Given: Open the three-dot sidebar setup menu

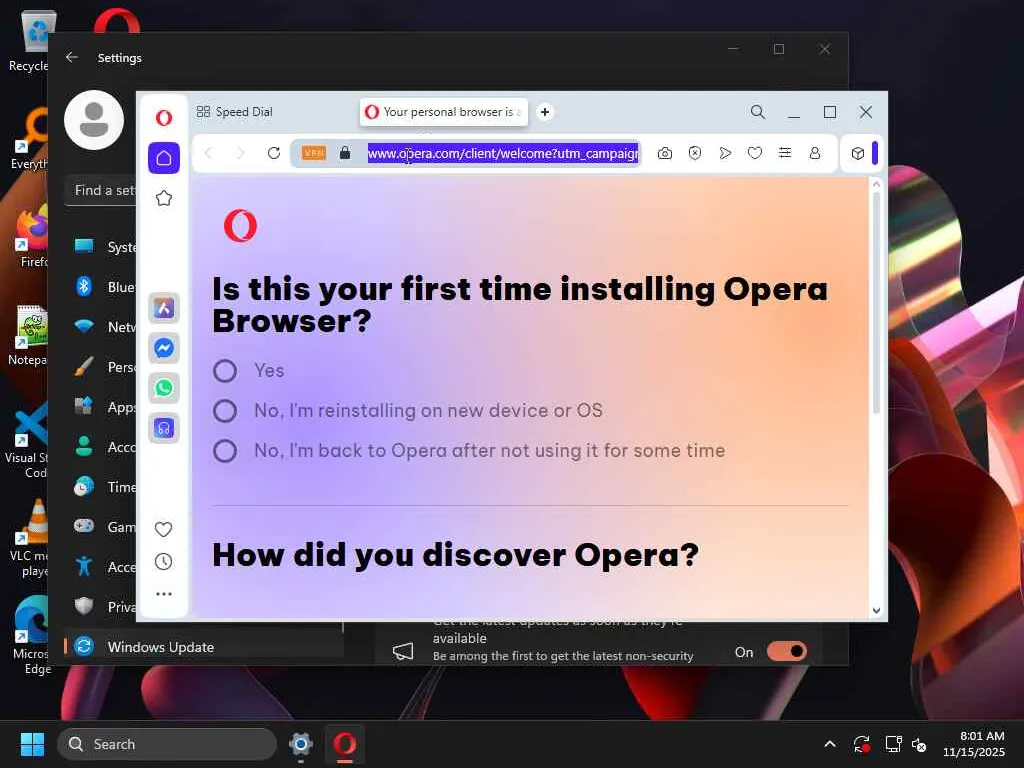Looking at the screenshot, I should (x=164, y=594).
